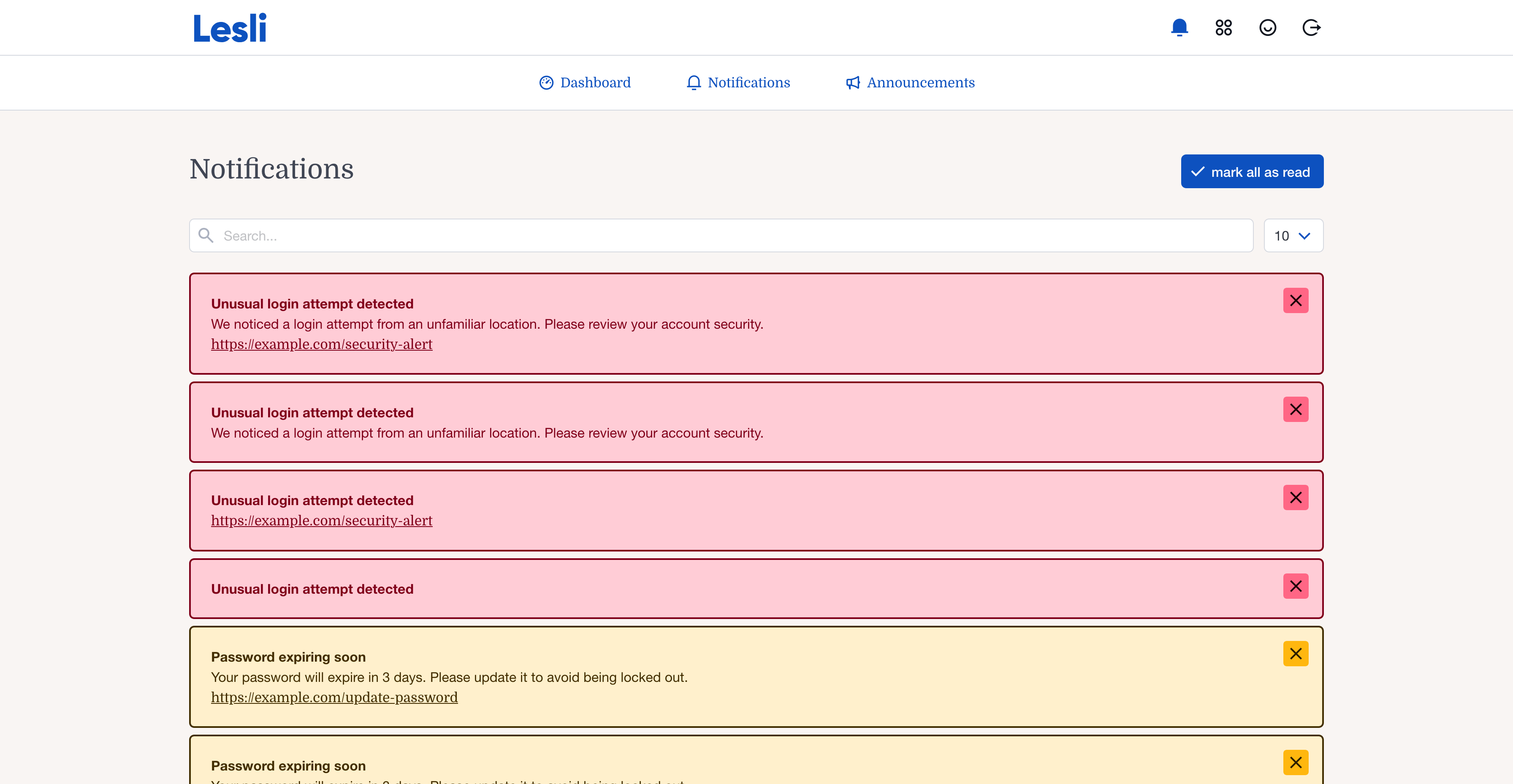Click the smiley face profile icon
Screen dimensions: 1513x784
click(1267, 27)
